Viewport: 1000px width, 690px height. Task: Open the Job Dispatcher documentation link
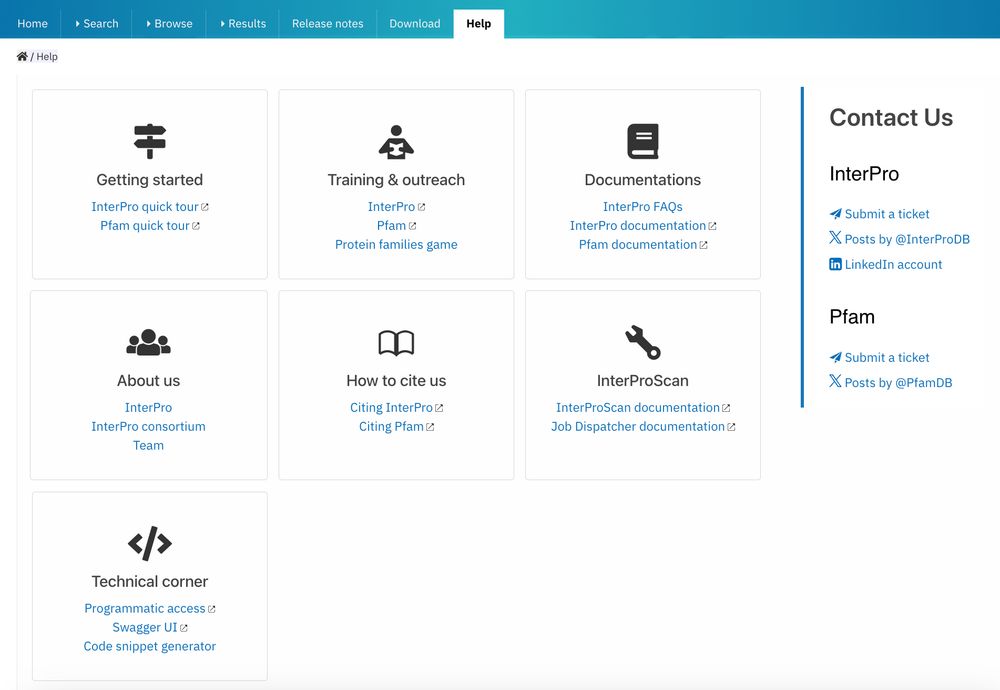tap(638, 427)
